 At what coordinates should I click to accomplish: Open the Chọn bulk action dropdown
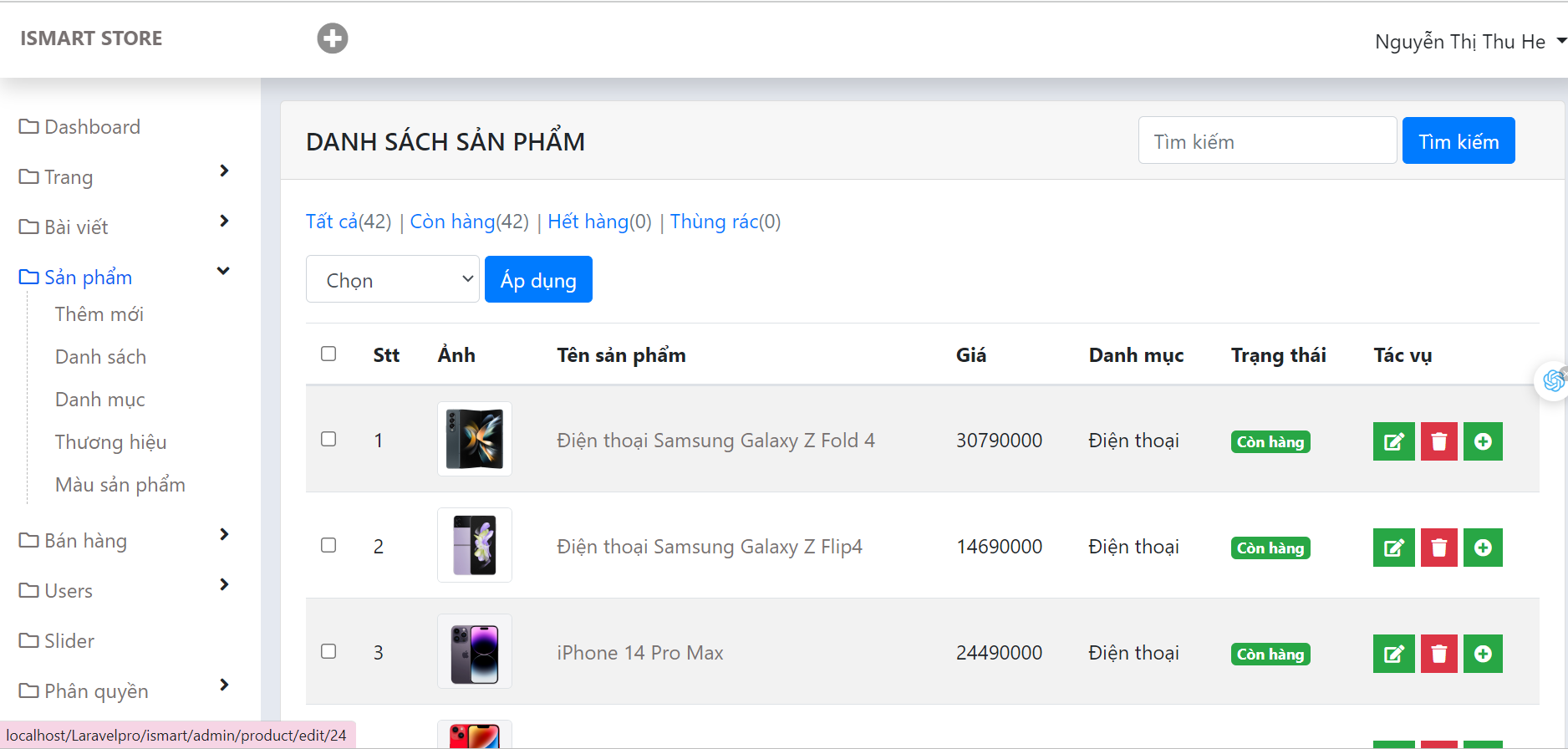(x=393, y=279)
